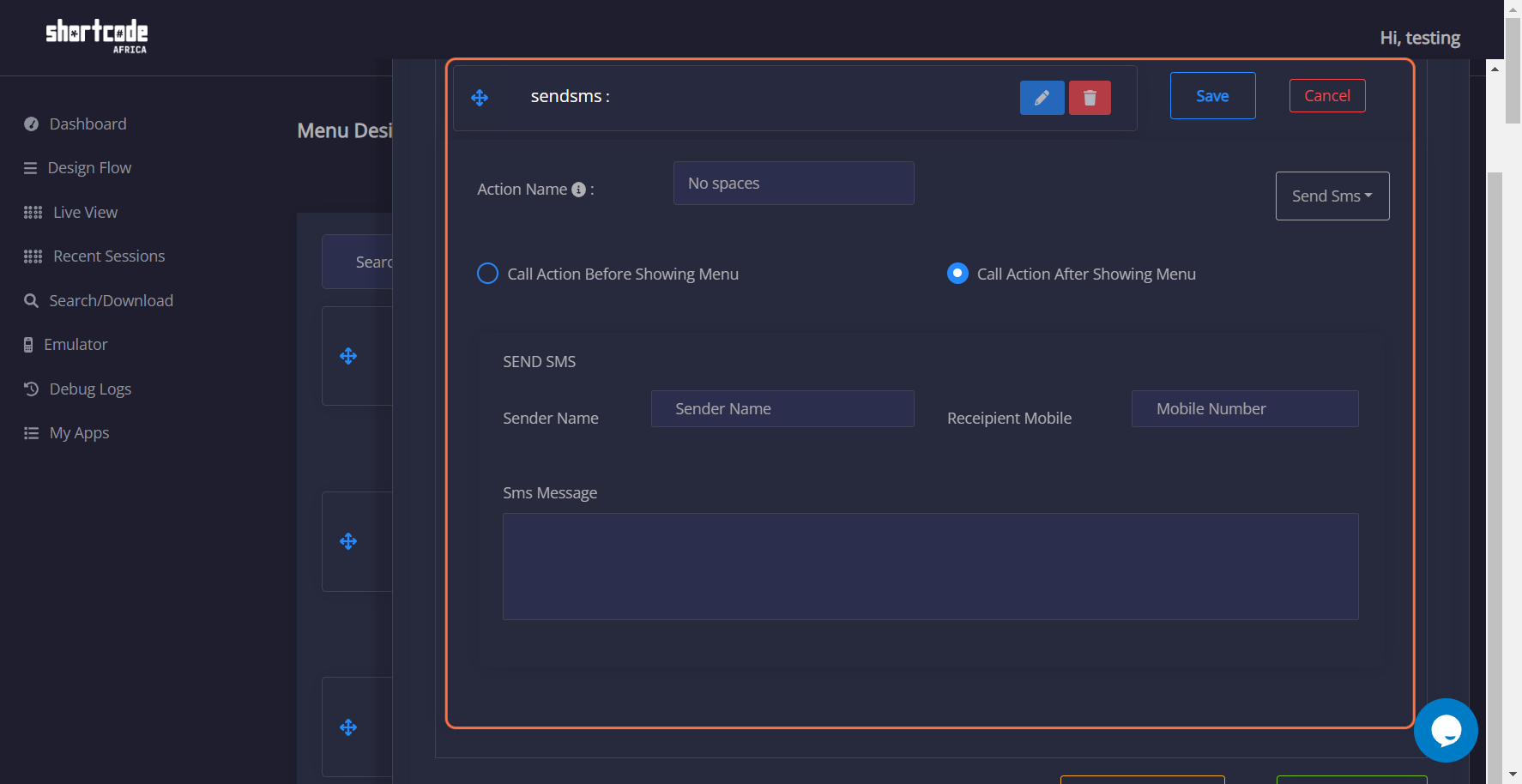1522x784 pixels.
Task: Click the Debug Logs history icon
Action: pos(31,389)
